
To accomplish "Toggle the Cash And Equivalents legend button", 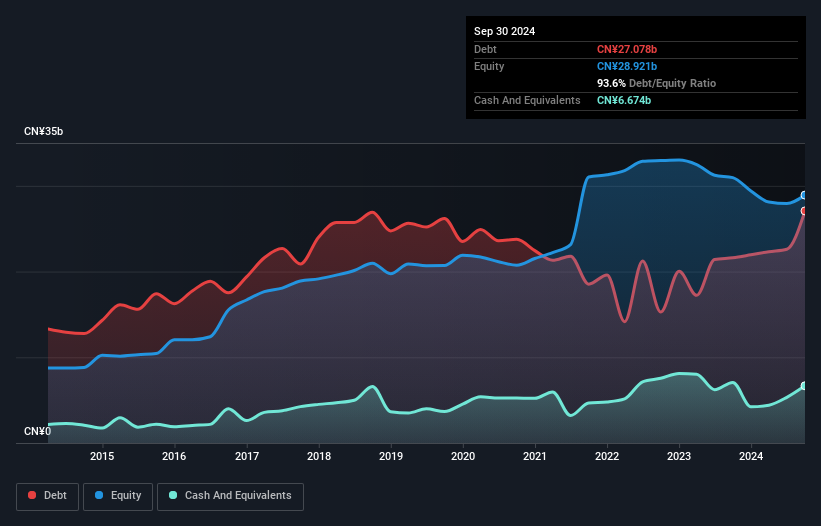I will pyautogui.click(x=230, y=496).
